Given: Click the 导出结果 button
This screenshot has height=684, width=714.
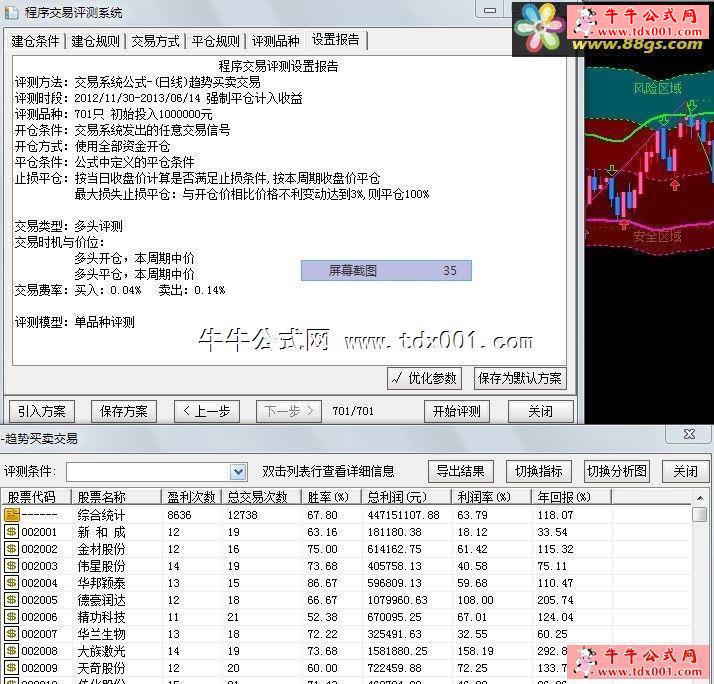Looking at the screenshot, I should point(460,471).
